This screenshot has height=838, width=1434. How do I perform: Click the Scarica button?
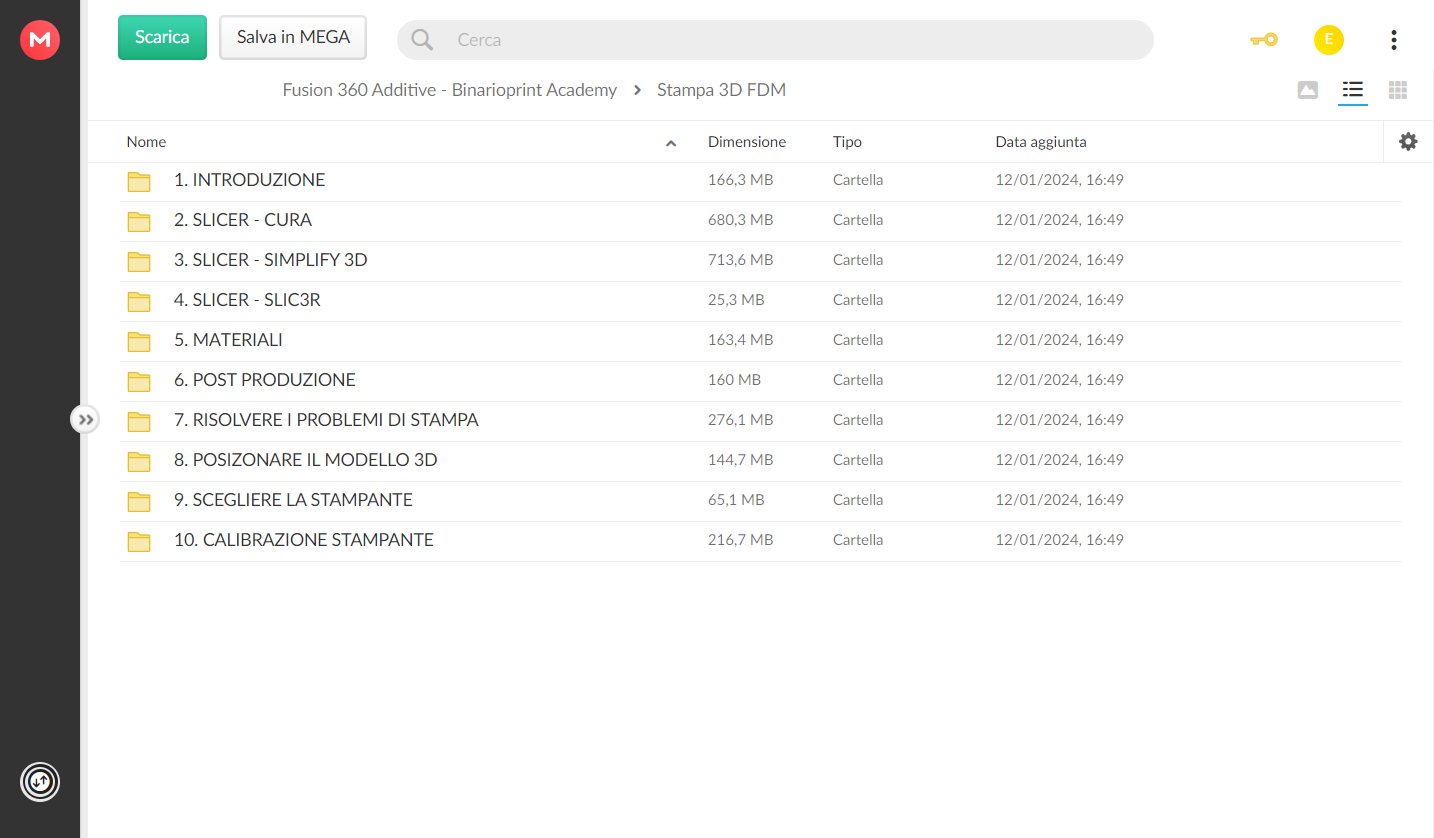point(162,37)
